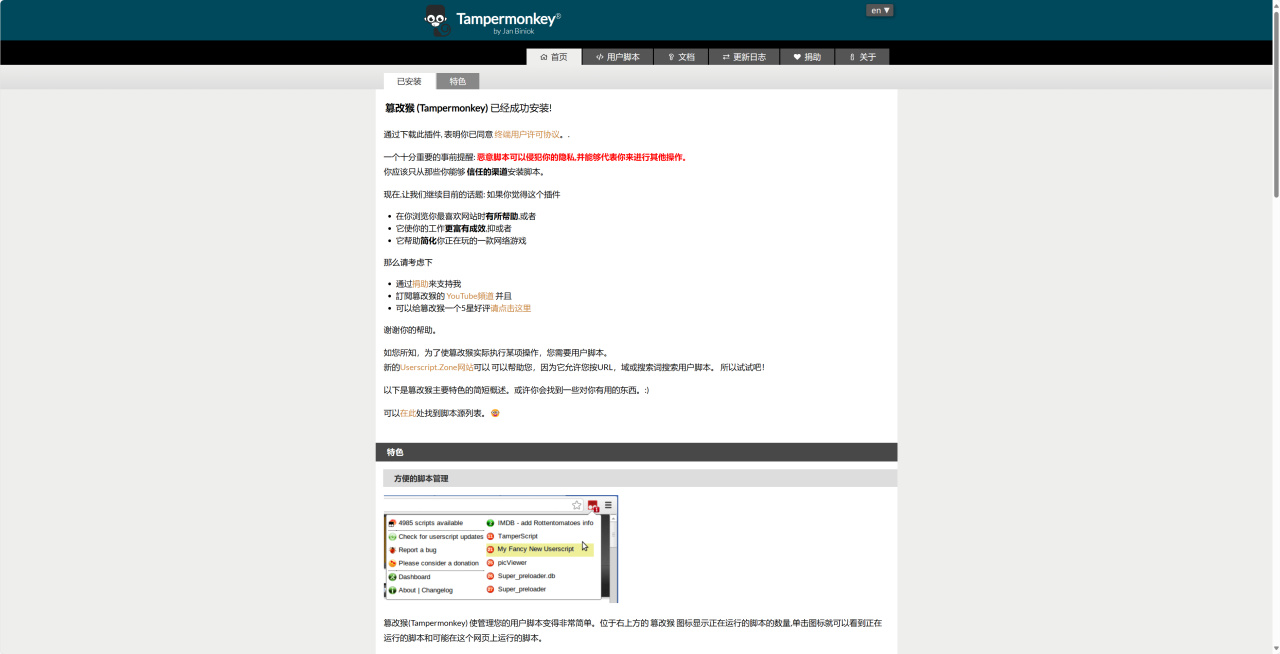Open the 关于 navigation item
1280x654 pixels.
click(x=862, y=57)
